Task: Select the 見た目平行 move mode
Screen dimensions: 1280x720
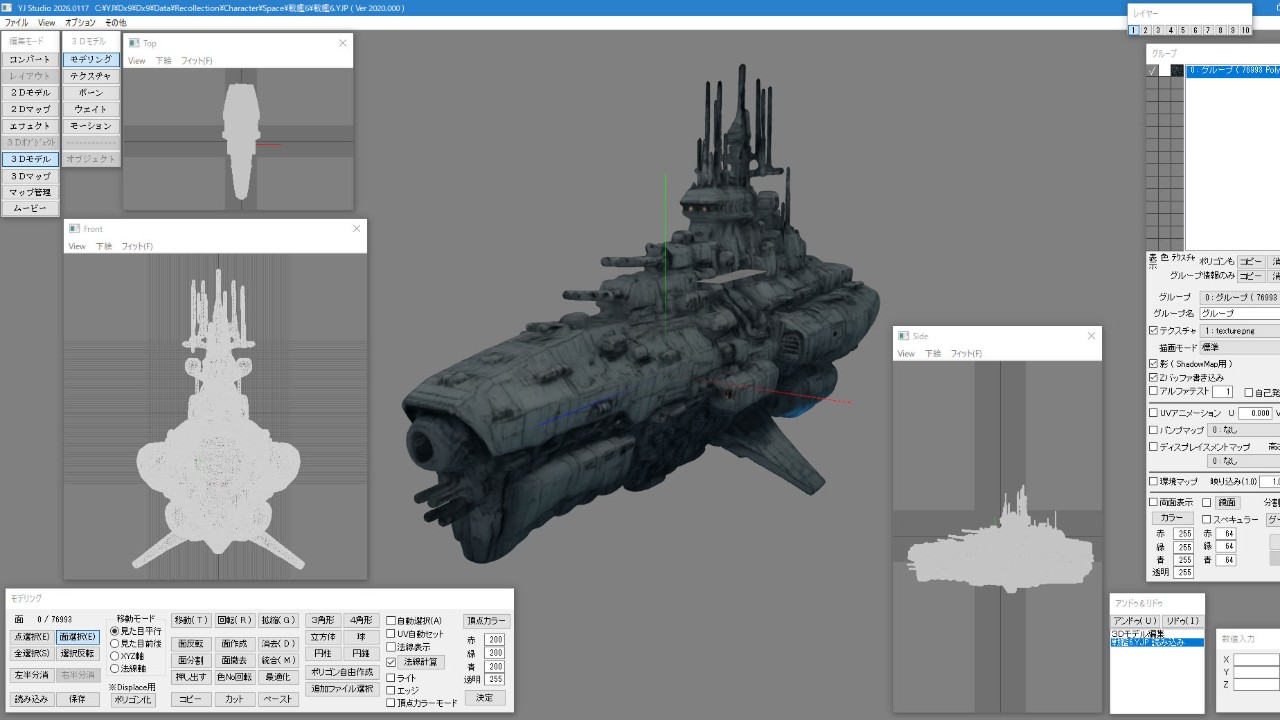Action: (x=135, y=631)
